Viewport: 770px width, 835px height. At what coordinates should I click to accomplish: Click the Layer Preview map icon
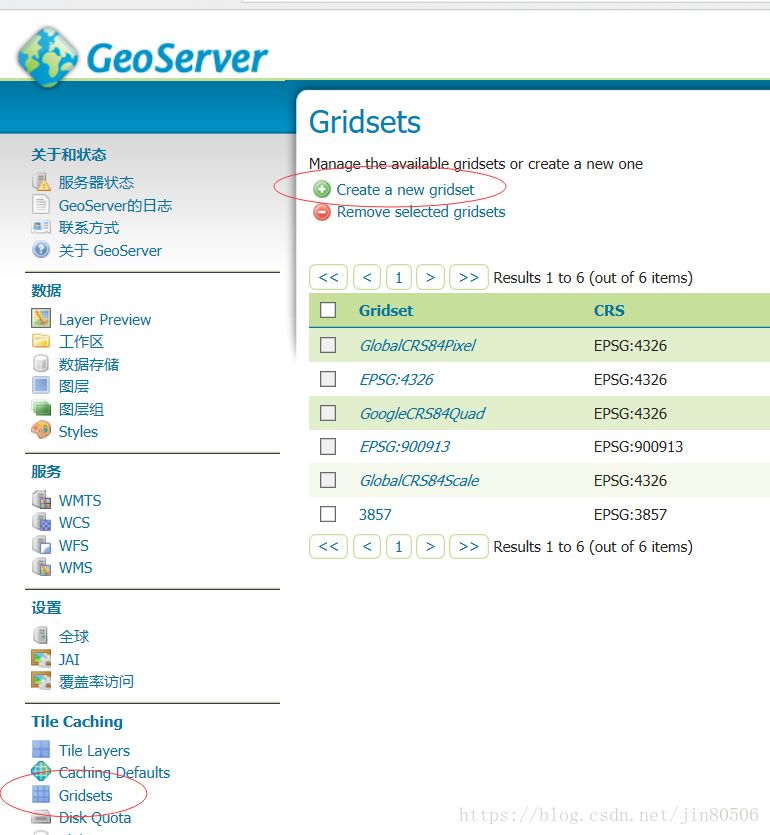pyautogui.click(x=41, y=318)
